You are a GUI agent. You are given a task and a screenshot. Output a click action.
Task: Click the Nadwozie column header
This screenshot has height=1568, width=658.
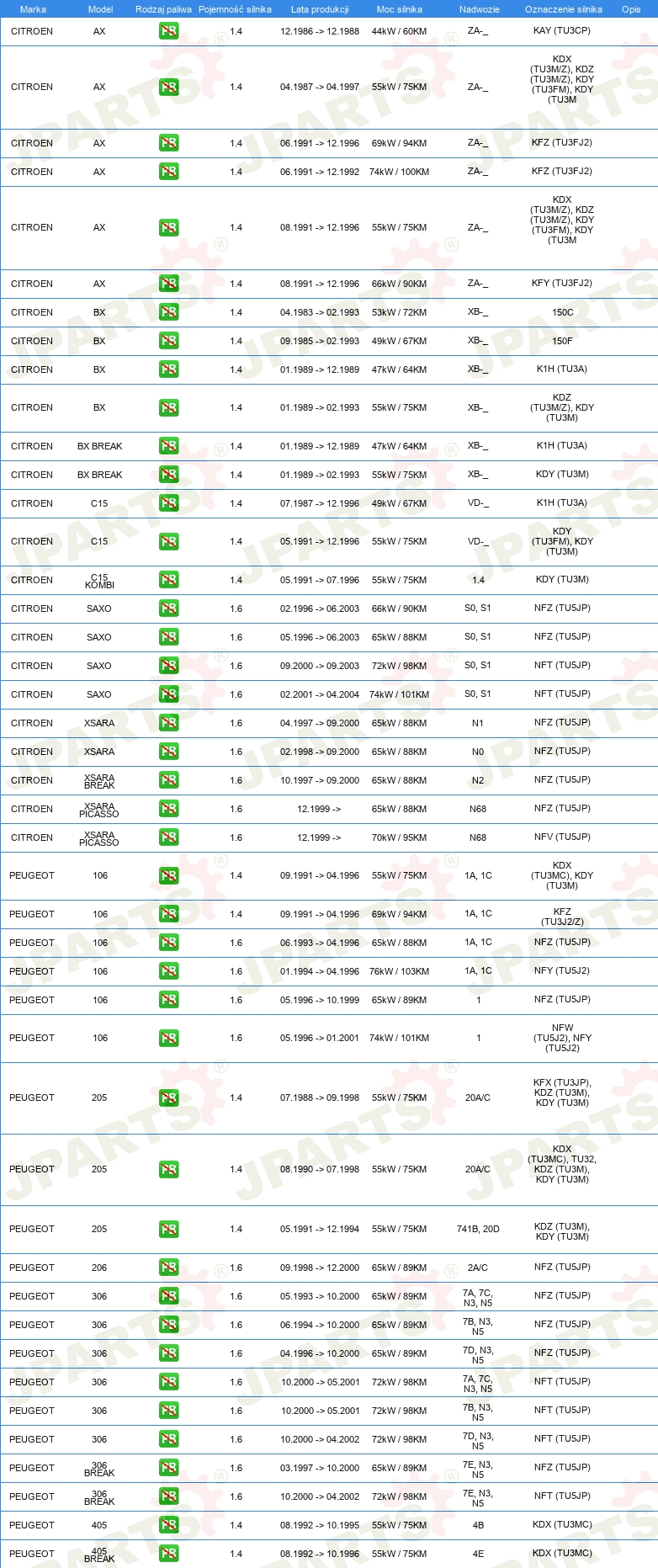480,9
